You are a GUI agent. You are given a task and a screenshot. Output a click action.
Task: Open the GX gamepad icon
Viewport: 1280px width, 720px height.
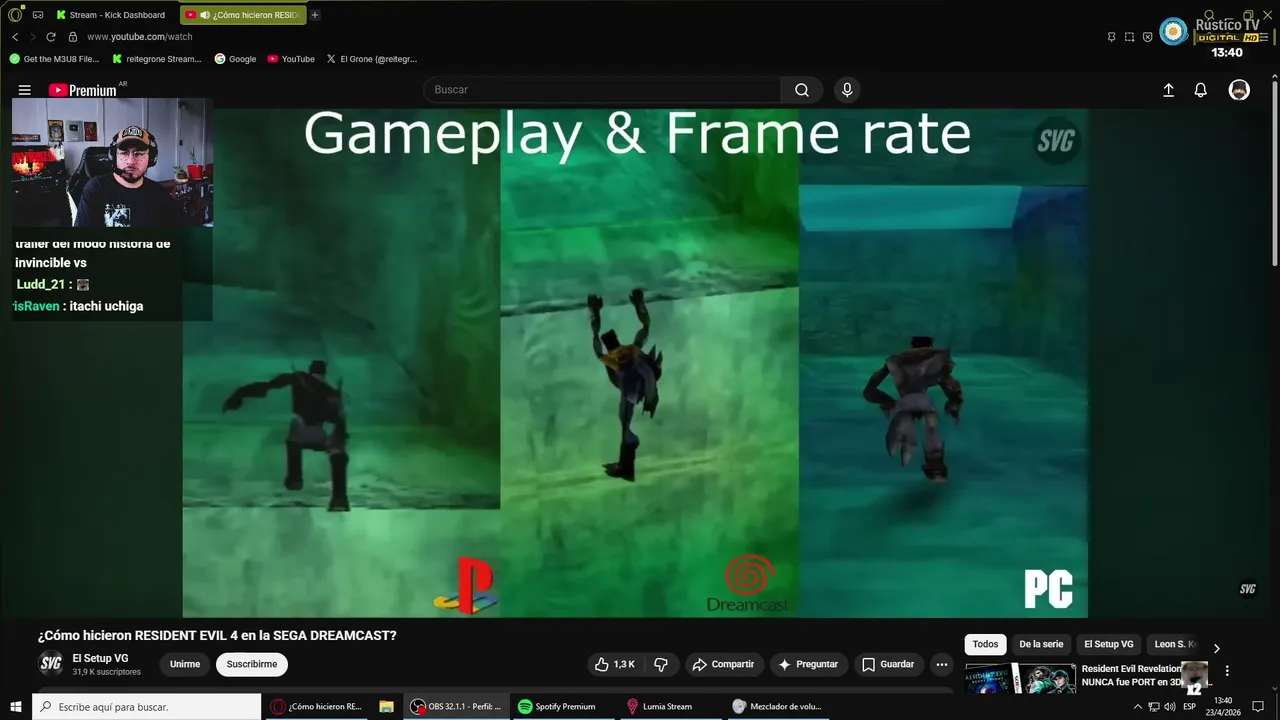tap(38, 15)
